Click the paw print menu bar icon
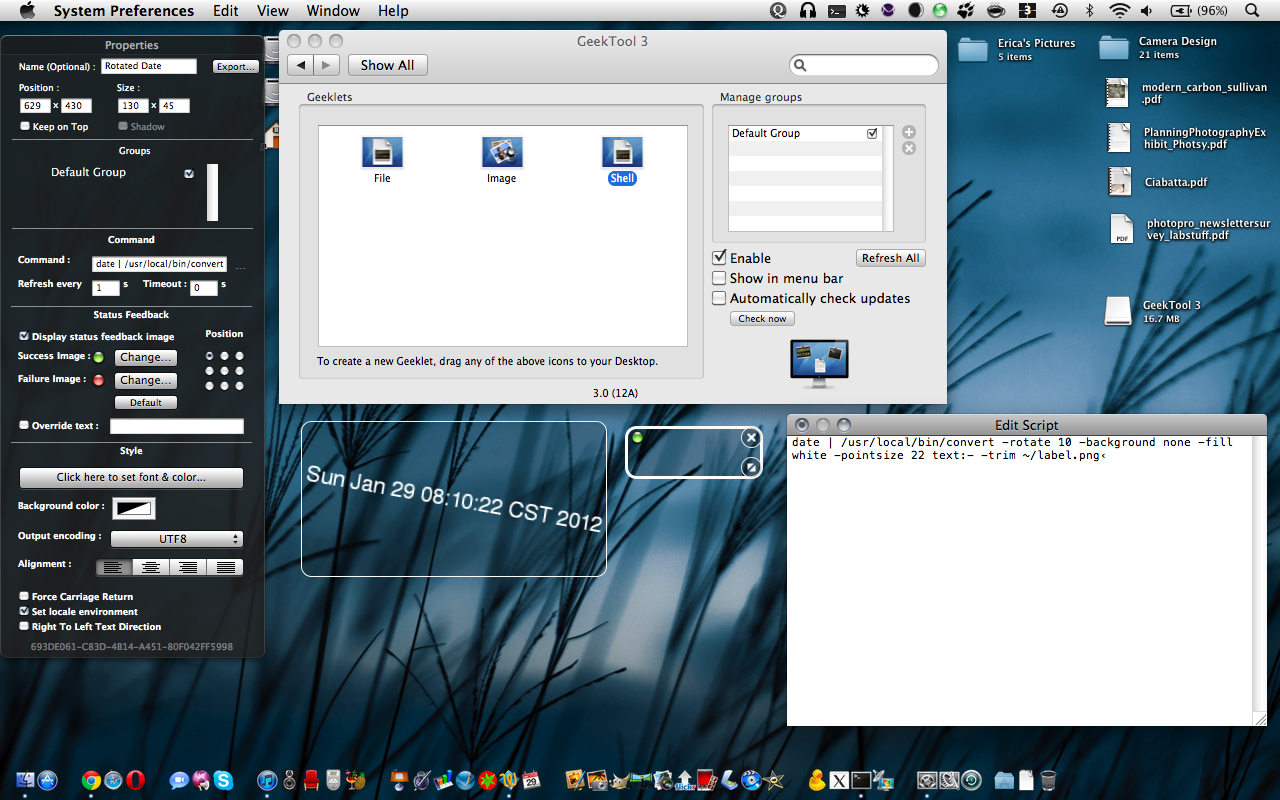The height and width of the screenshot is (800, 1280). [966, 11]
